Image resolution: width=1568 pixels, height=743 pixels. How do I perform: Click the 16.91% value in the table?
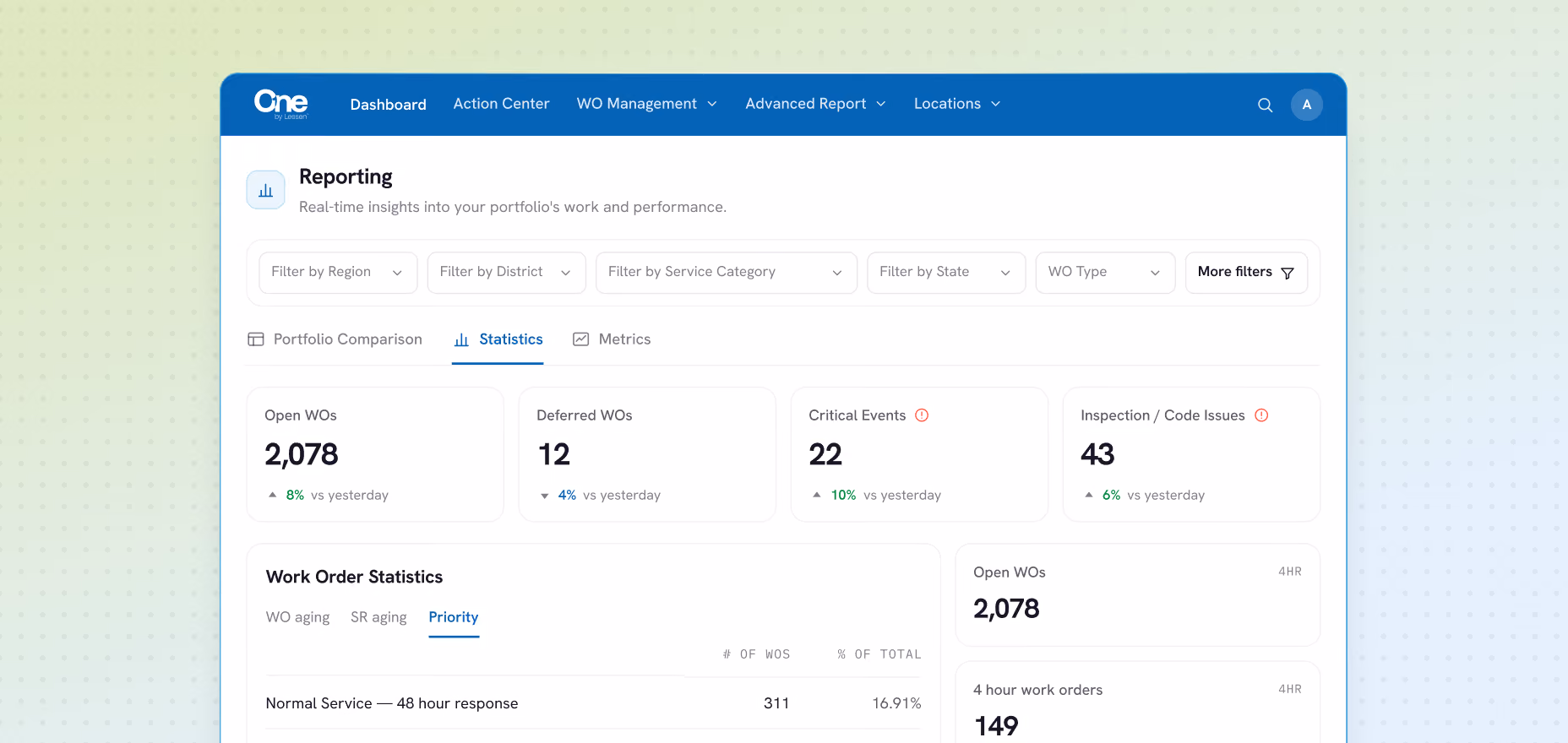tap(896, 703)
